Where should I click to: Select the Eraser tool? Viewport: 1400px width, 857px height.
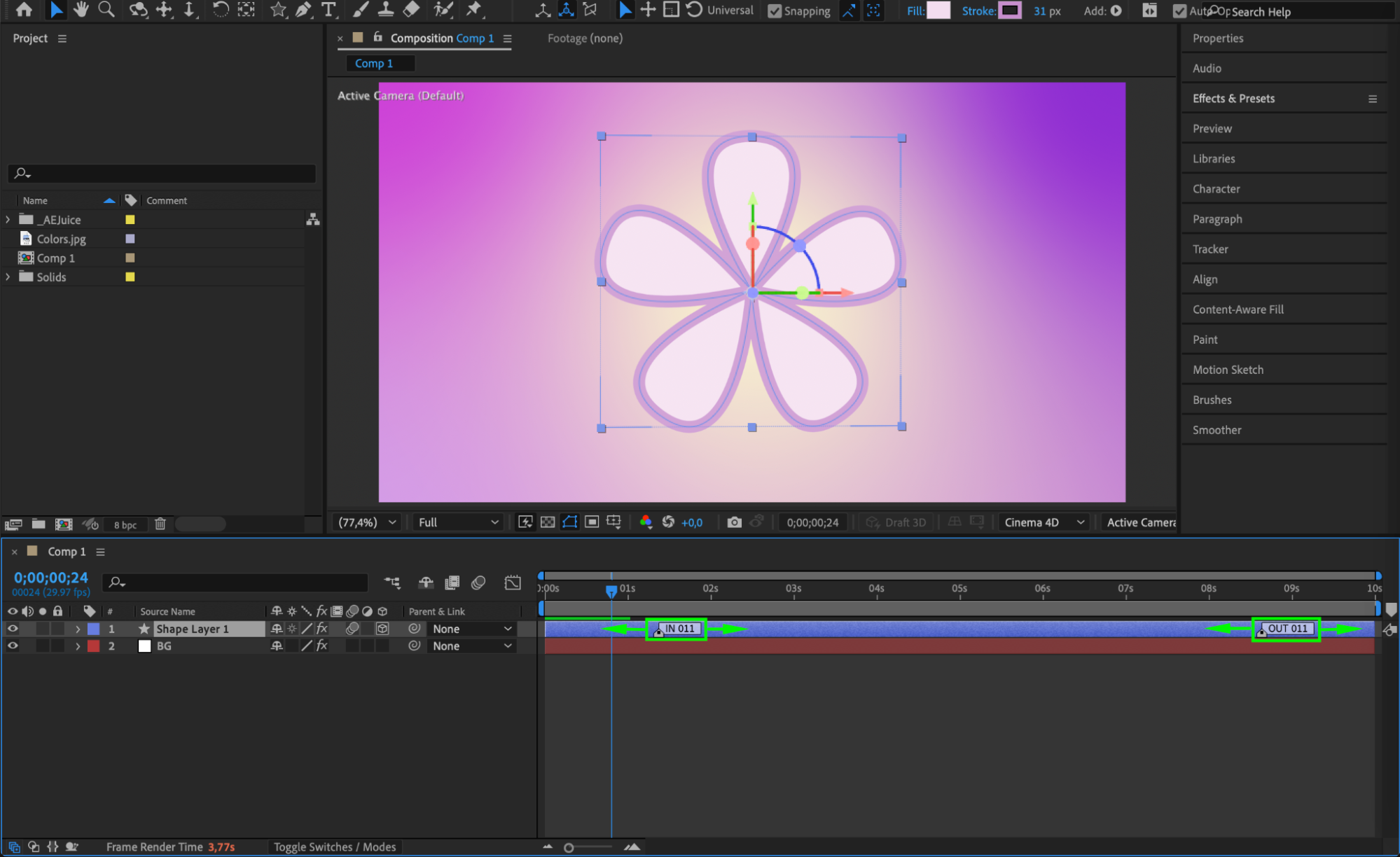(412, 10)
